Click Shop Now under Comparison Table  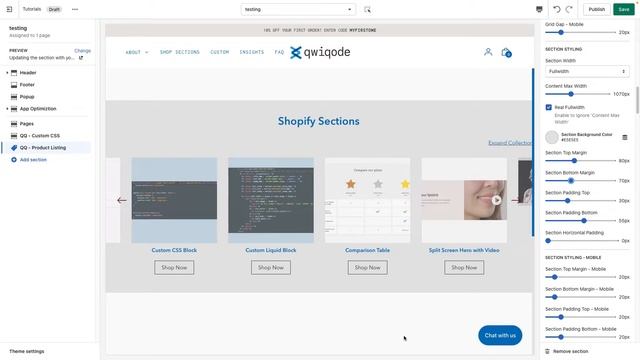(x=367, y=267)
